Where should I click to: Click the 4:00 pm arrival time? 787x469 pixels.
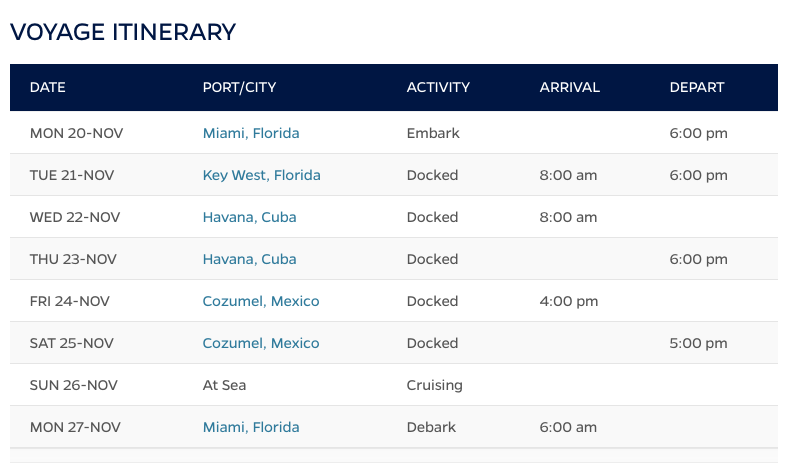pyautogui.click(x=568, y=301)
